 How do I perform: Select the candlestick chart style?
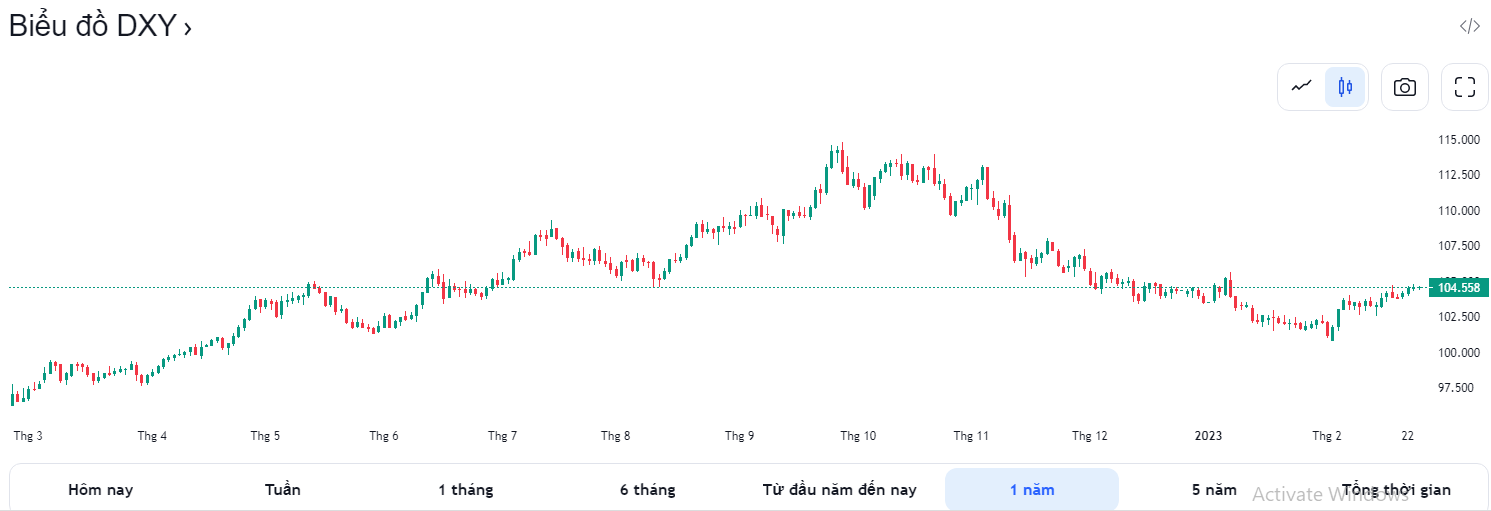tap(1345, 87)
